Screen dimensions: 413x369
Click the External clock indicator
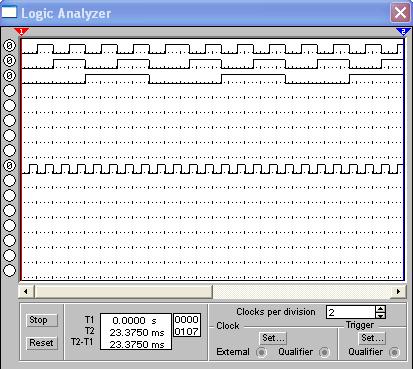pos(262,352)
